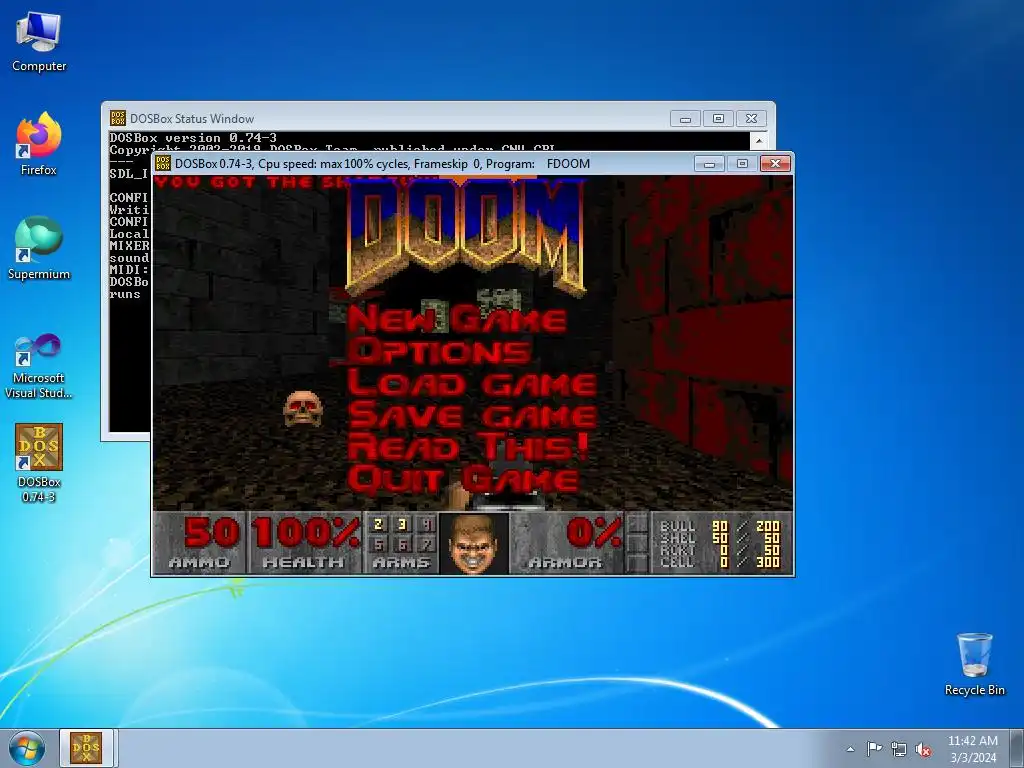Click the DOSBox icon in FDOOM title bar

click(163, 163)
